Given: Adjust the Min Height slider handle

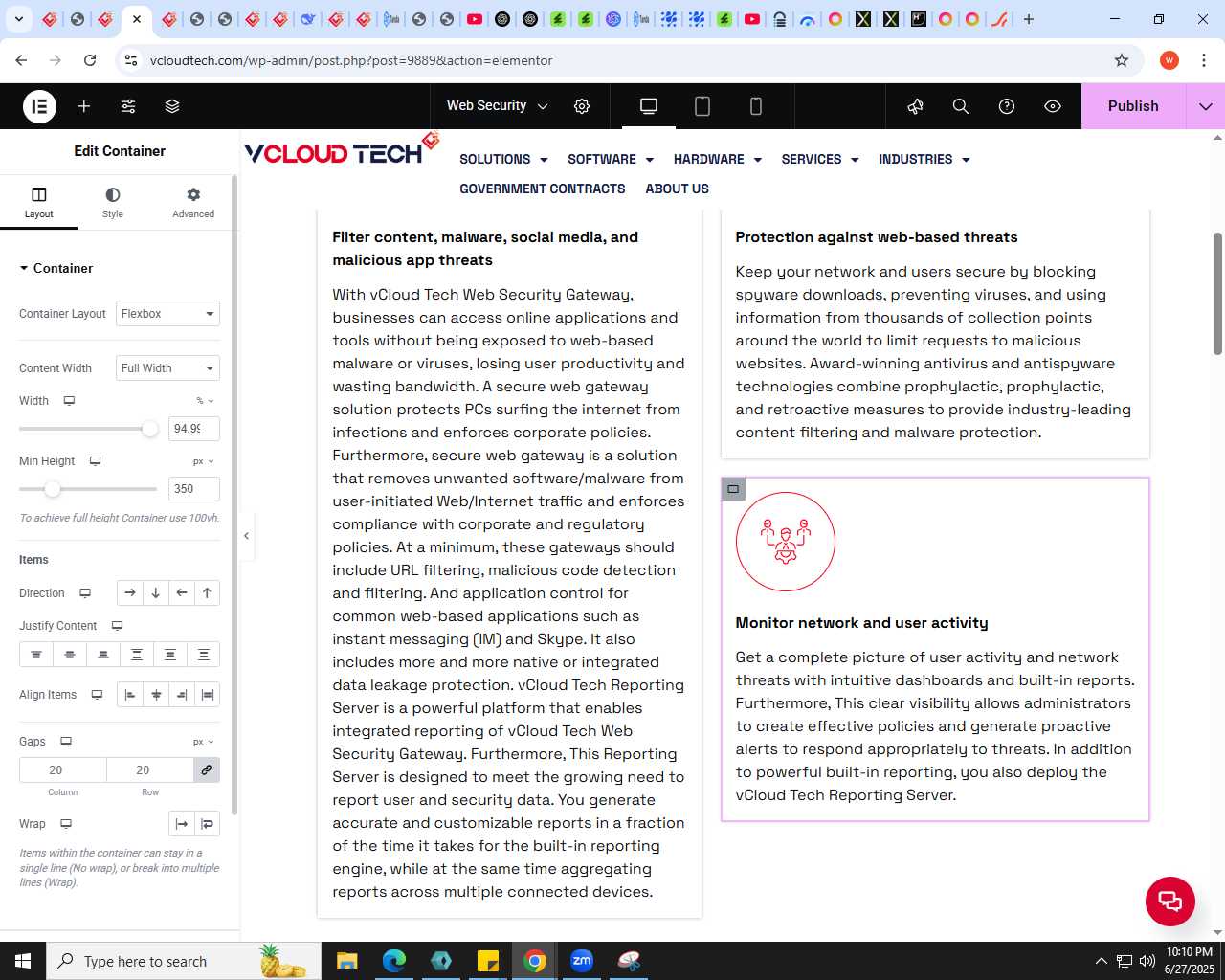Looking at the screenshot, I should 53,489.
